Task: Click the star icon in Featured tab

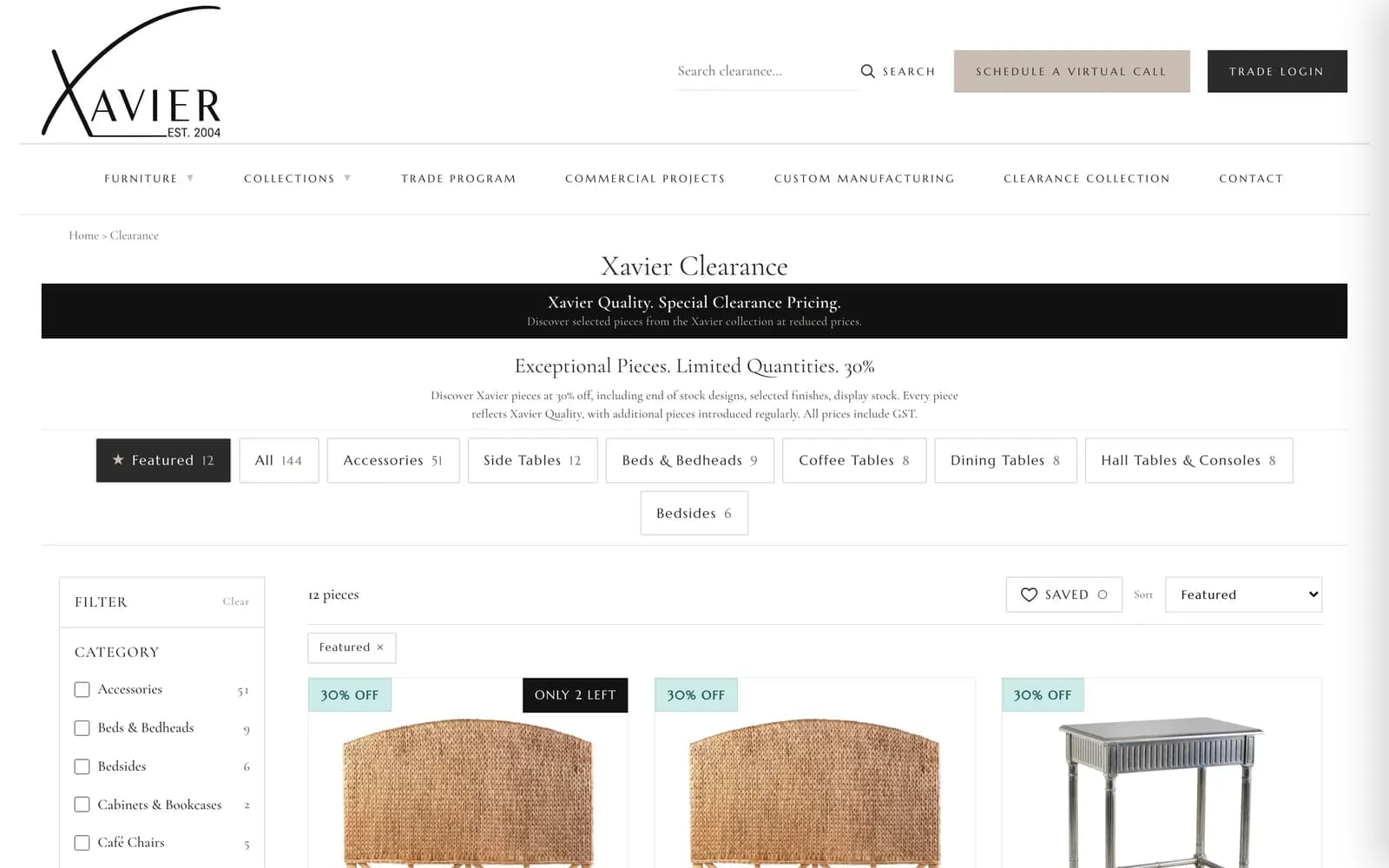Action: pos(118,460)
